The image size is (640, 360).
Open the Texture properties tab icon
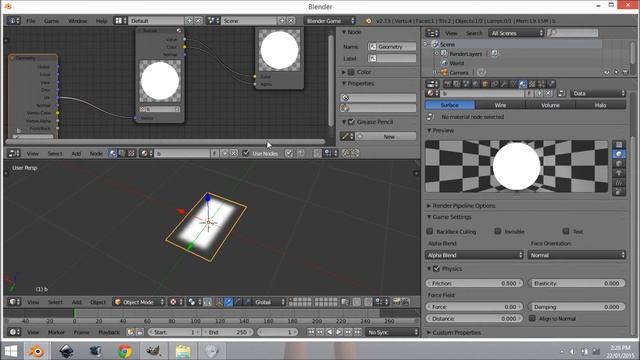click(x=532, y=84)
